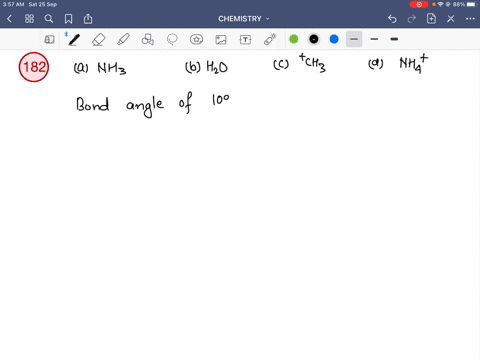The height and width of the screenshot is (360, 480).
Task: Tap the handwritten 'Bond angle of' text
Action: (x=134, y=105)
